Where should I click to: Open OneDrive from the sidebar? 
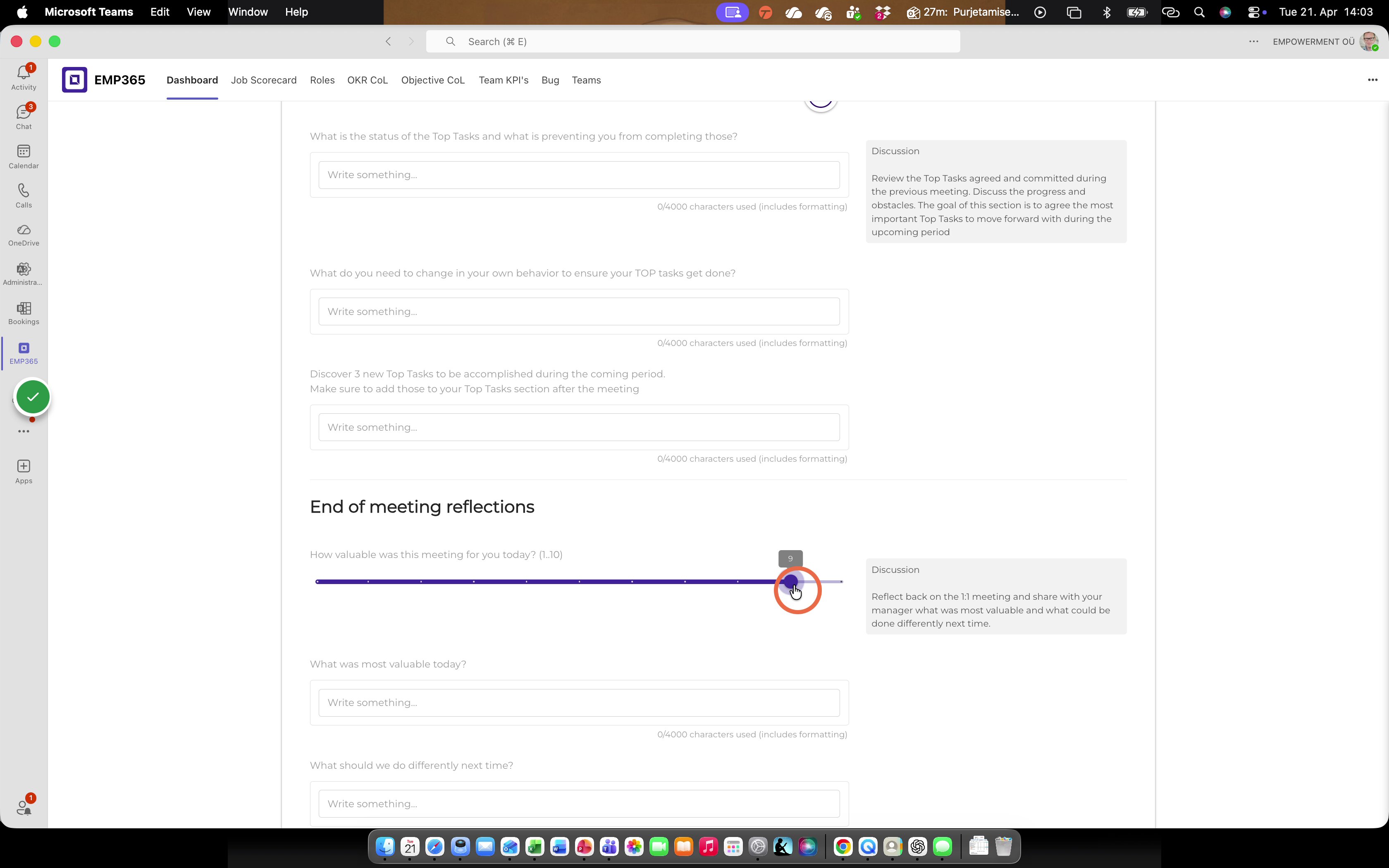click(24, 235)
